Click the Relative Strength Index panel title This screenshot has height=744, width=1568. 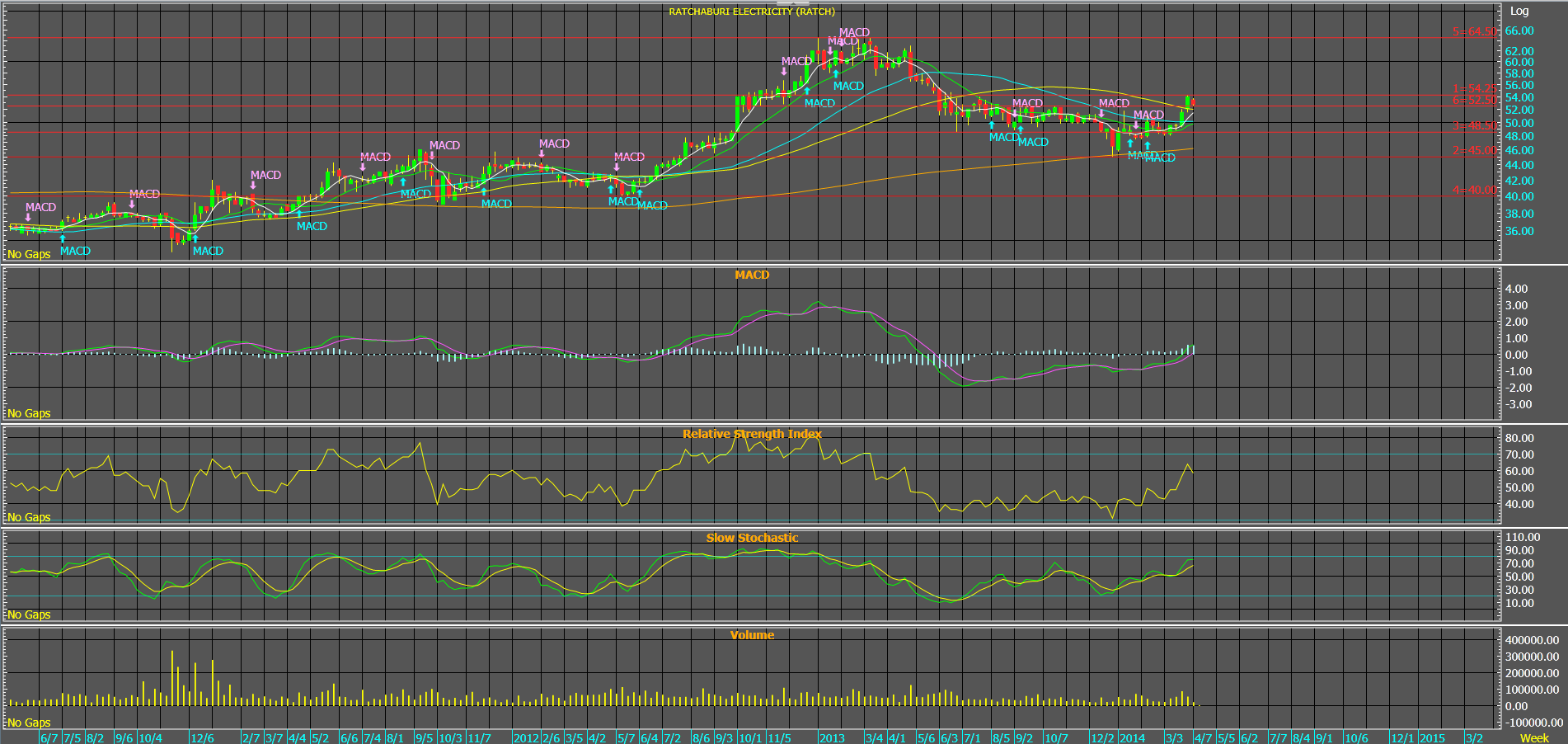click(x=752, y=434)
